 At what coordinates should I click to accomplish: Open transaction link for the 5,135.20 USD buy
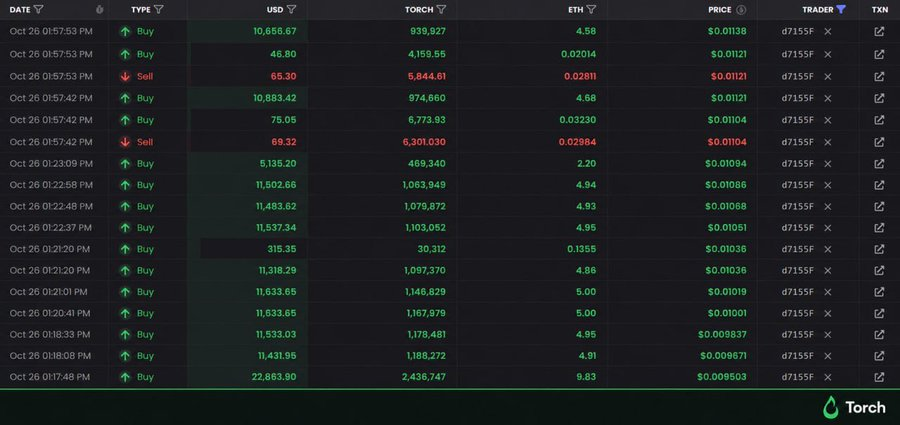coord(879,164)
